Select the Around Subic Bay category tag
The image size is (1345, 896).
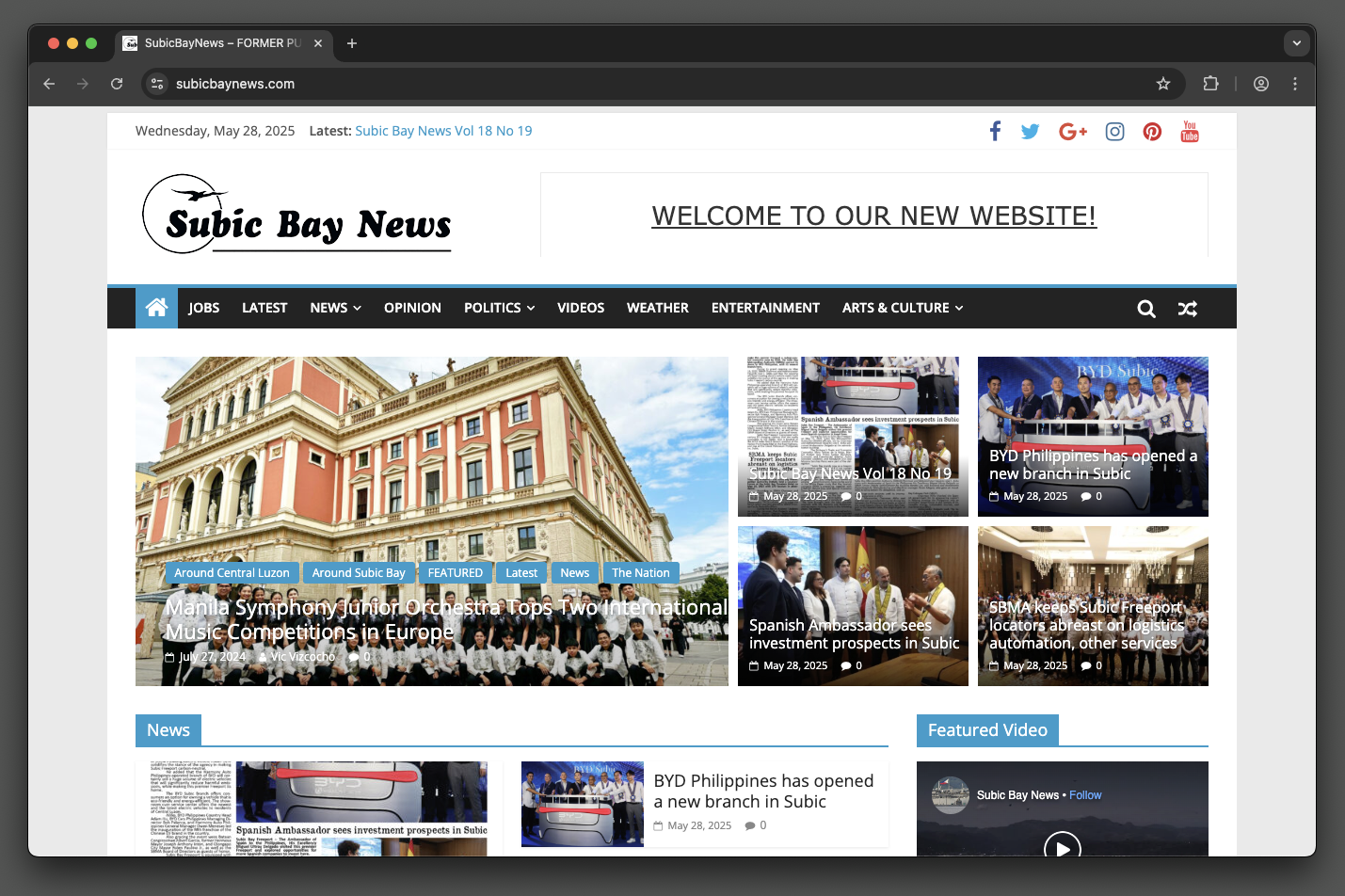pos(359,572)
